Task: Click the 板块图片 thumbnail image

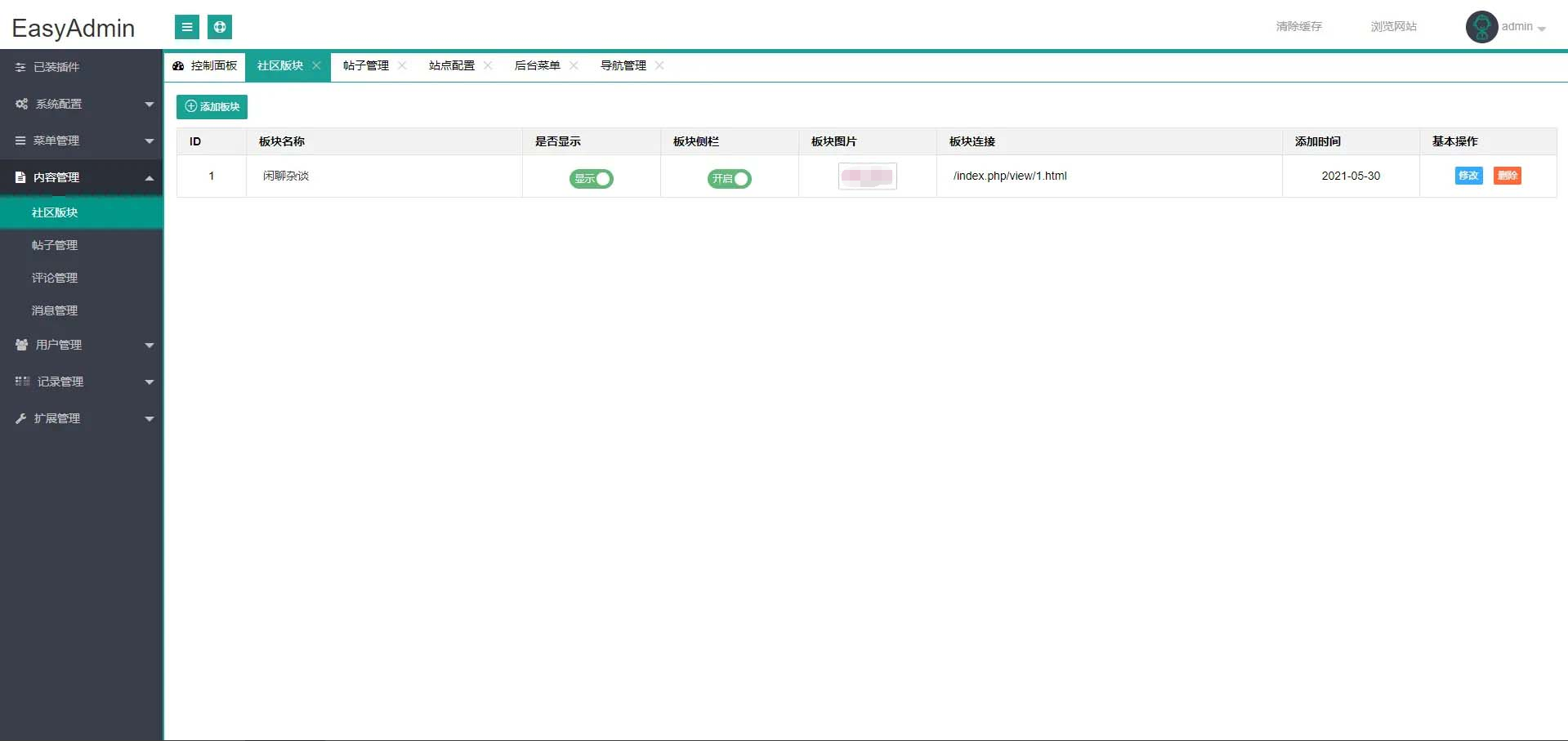Action: point(866,176)
